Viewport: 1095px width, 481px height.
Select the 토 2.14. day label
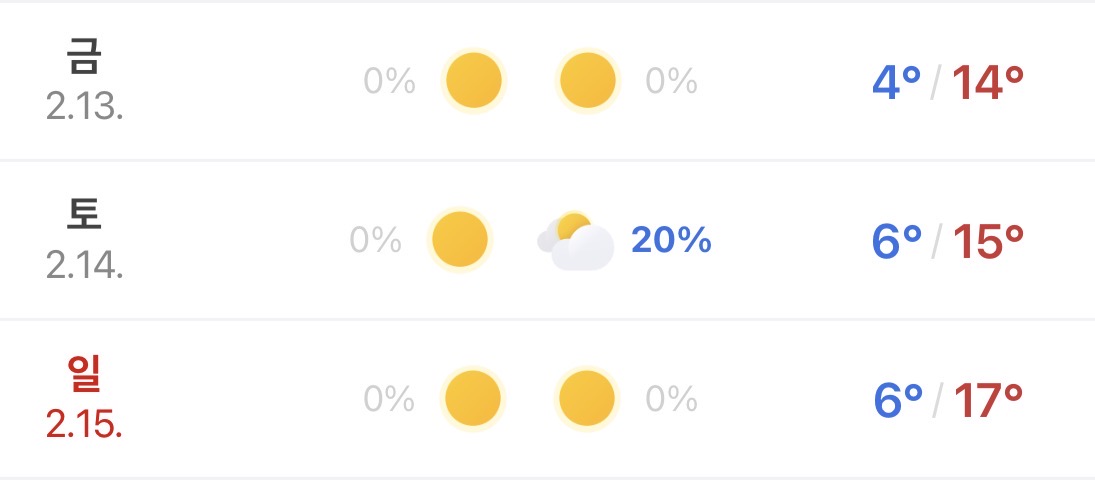tap(84, 240)
